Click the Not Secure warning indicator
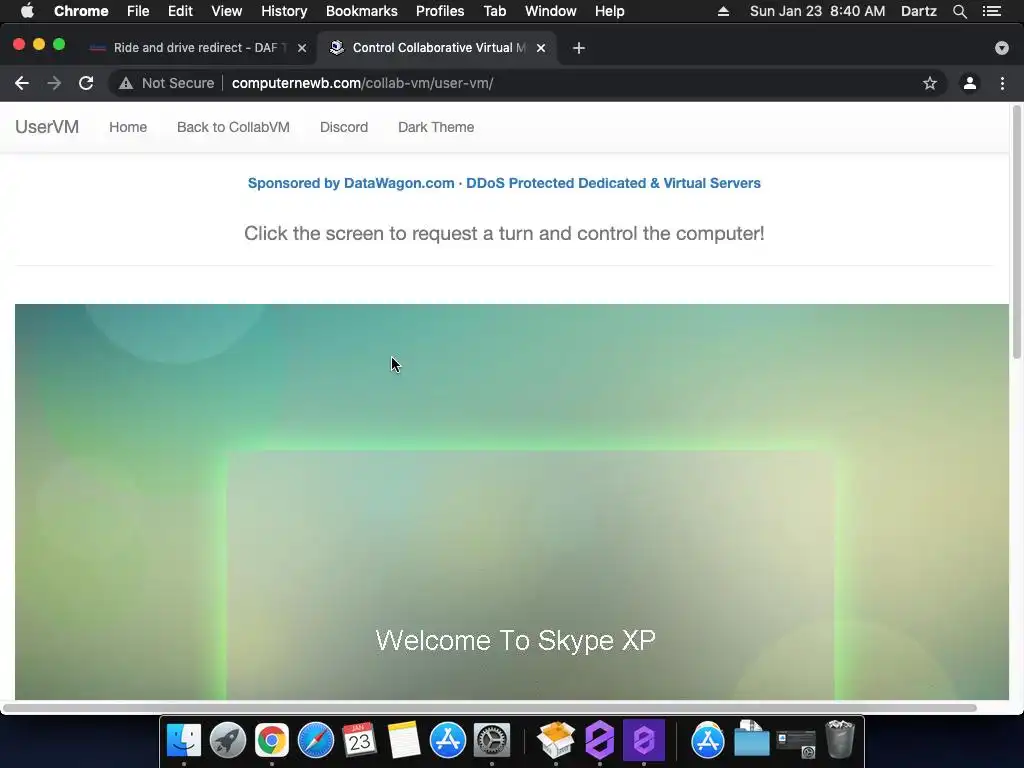Image resolution: width=1024 pixels, height=768 pixels. tap(167, 83)
